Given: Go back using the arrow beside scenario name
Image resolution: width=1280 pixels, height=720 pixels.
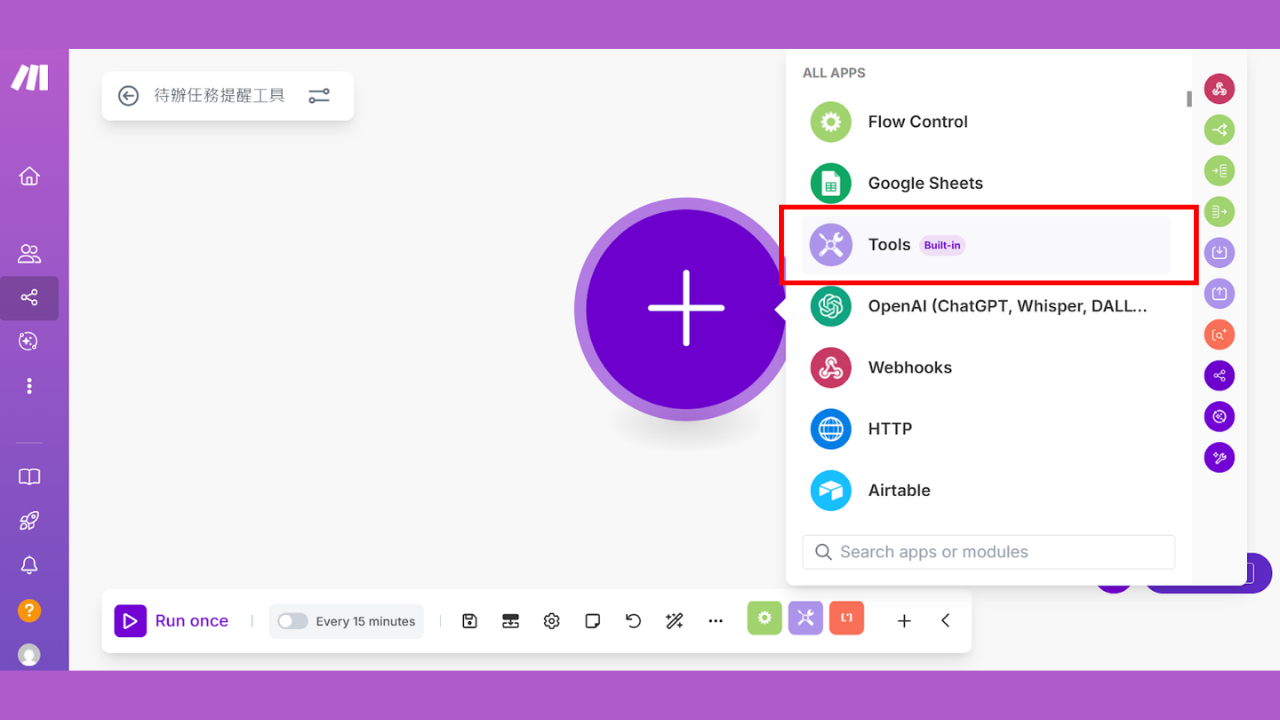Looking at the screenshot, I should 128,96.
